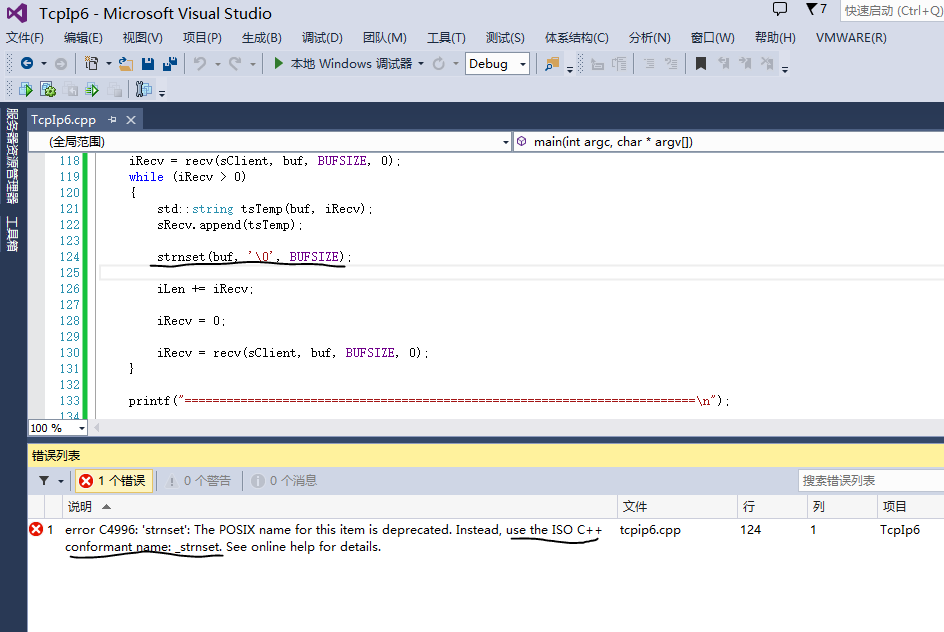Screen dimensions: 944x632
Task: Click the Uncomment lines icon
Action: [x=671, y=64]
